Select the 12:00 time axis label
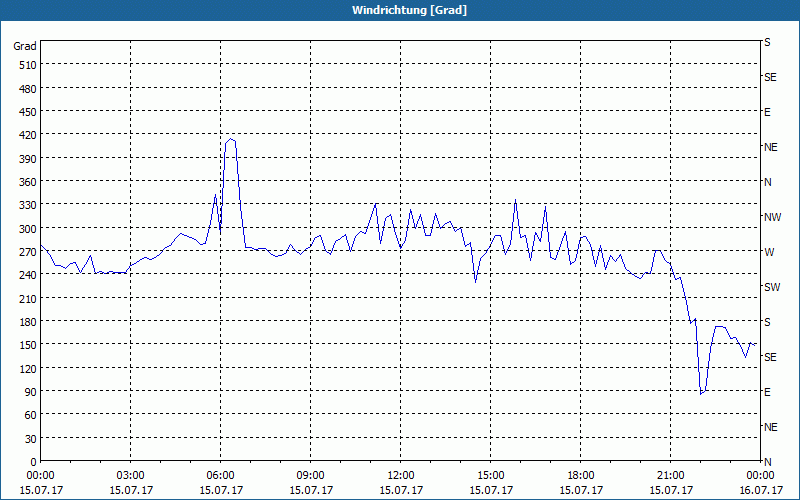800x500 pixels. [401, 476]
